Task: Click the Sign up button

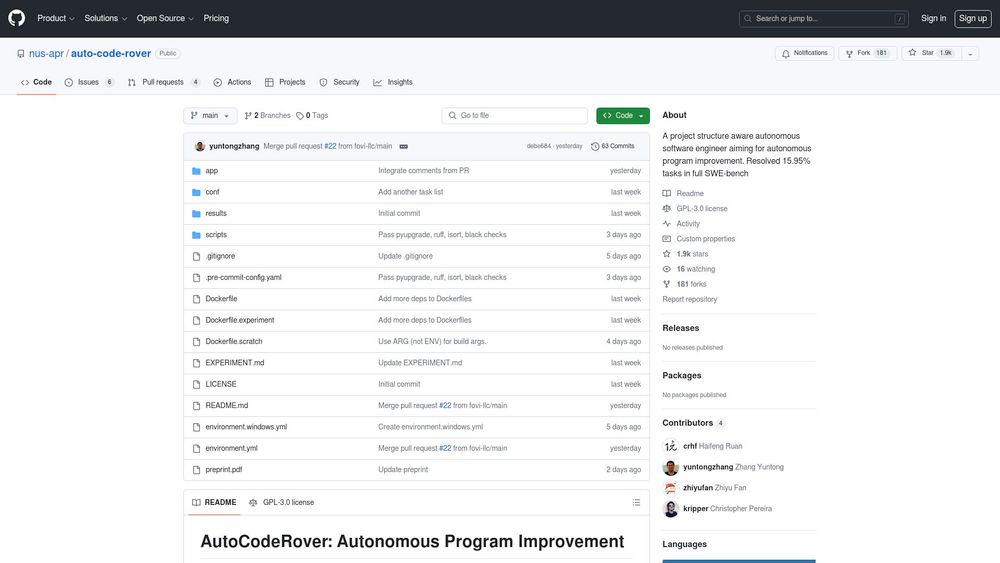Action: coord(973,18)
